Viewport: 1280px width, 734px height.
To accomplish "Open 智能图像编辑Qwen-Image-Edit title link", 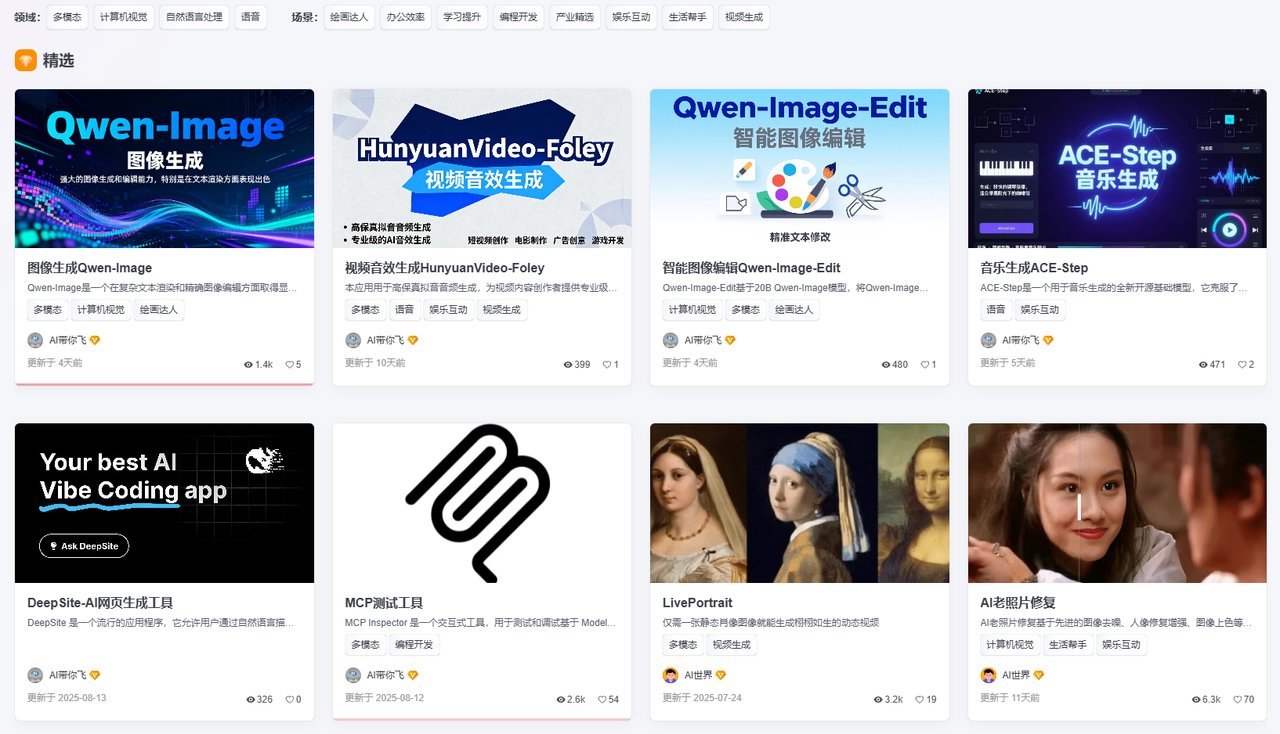I will click(751, 268).
